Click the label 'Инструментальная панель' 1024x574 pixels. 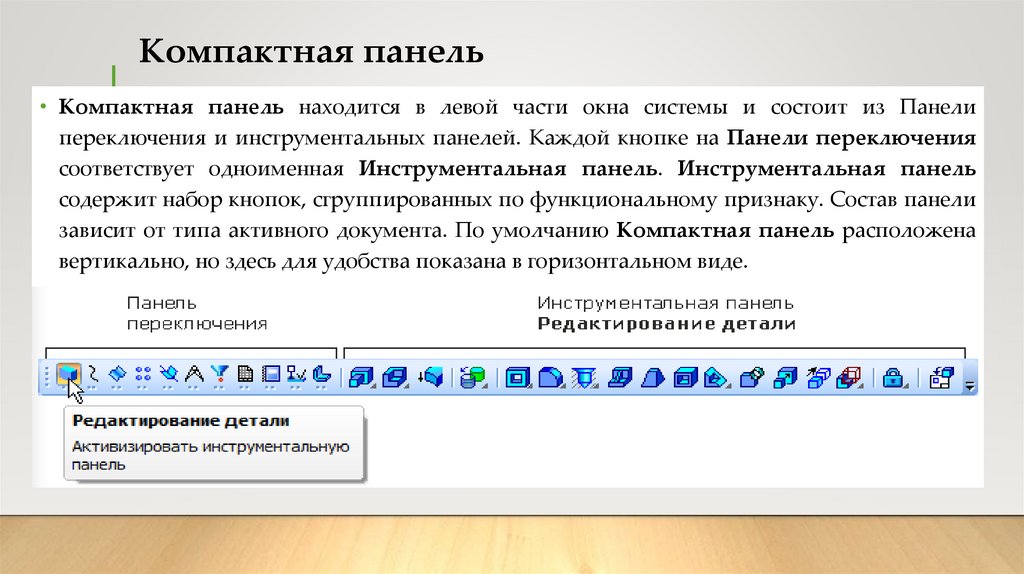(665, 303)
